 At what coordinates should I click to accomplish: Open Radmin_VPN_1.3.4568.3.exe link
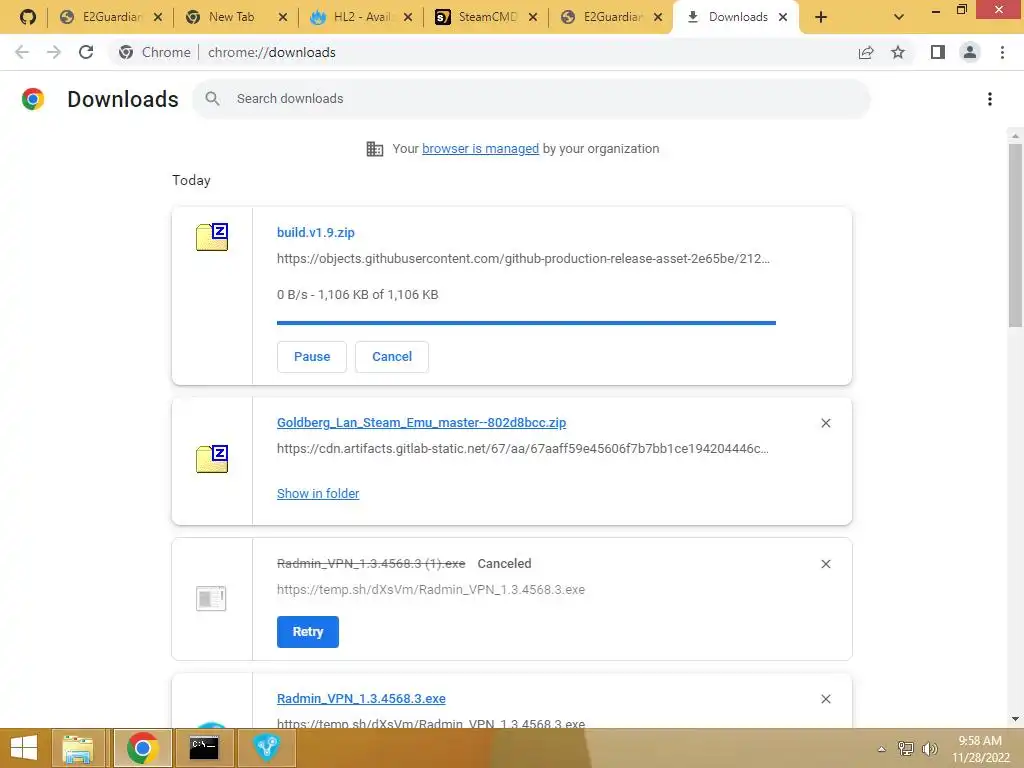(361, 699)
